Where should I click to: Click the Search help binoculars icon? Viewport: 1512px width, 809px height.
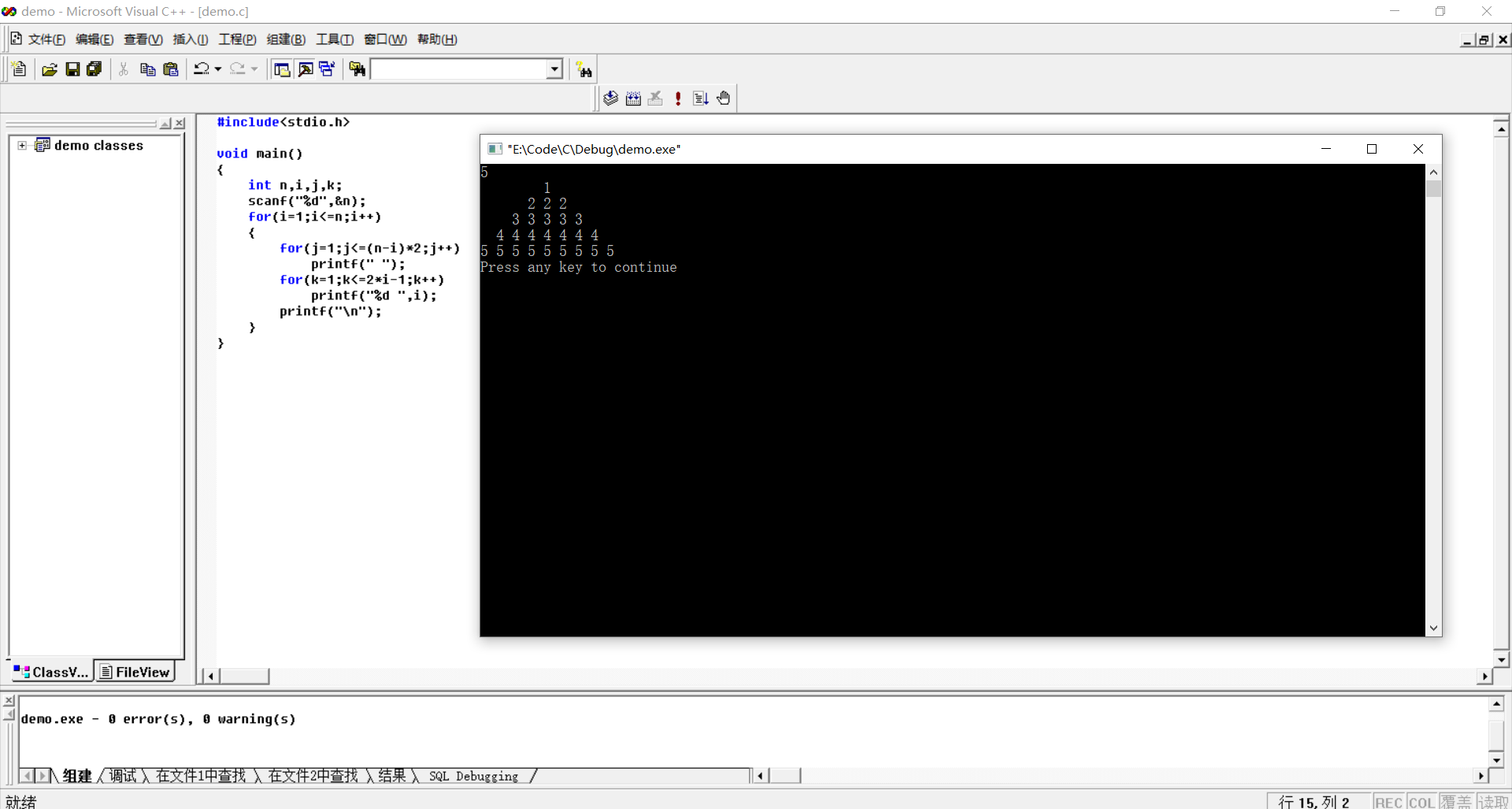coord(584,69)
